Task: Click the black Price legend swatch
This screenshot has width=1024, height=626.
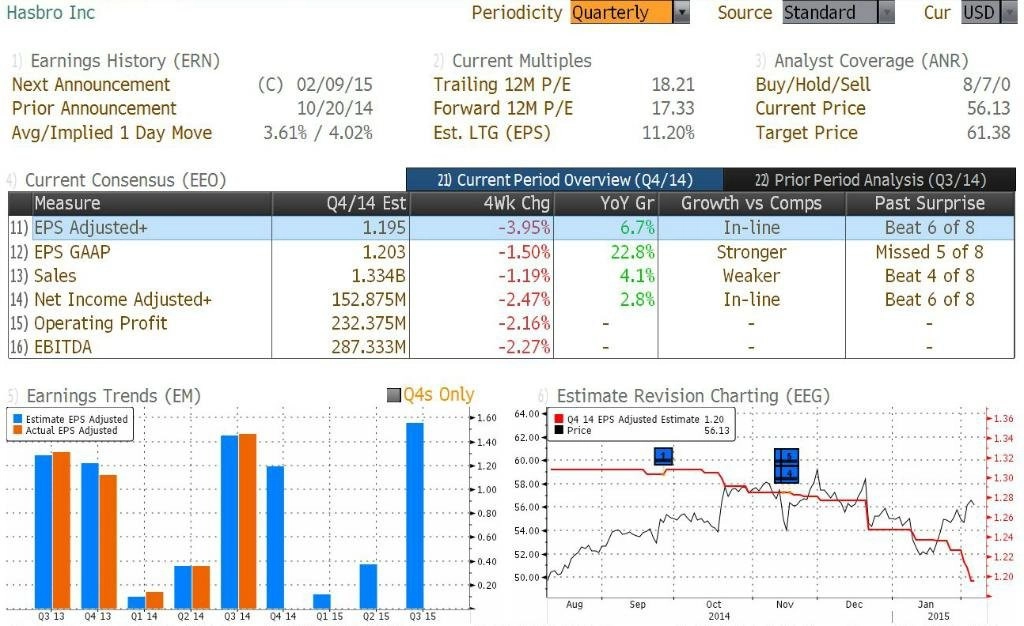Action: pos(558,430)
